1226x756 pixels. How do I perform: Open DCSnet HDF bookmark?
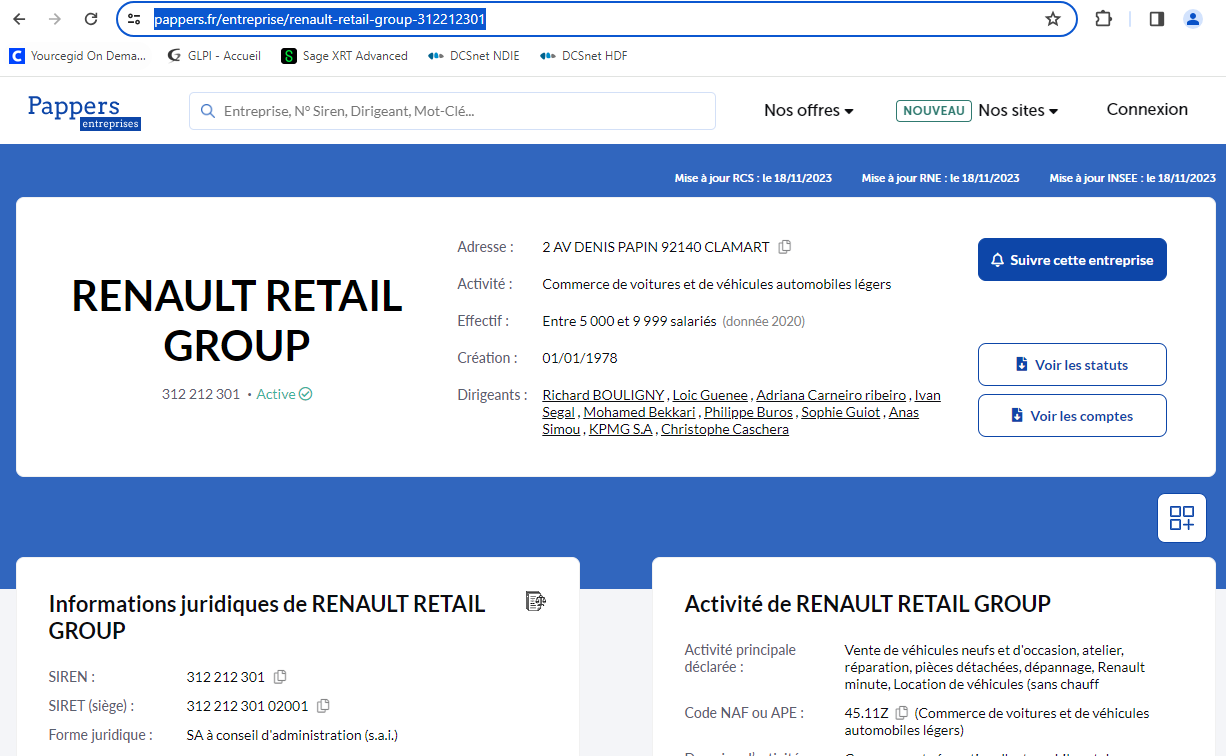click(x=584, y=56)
